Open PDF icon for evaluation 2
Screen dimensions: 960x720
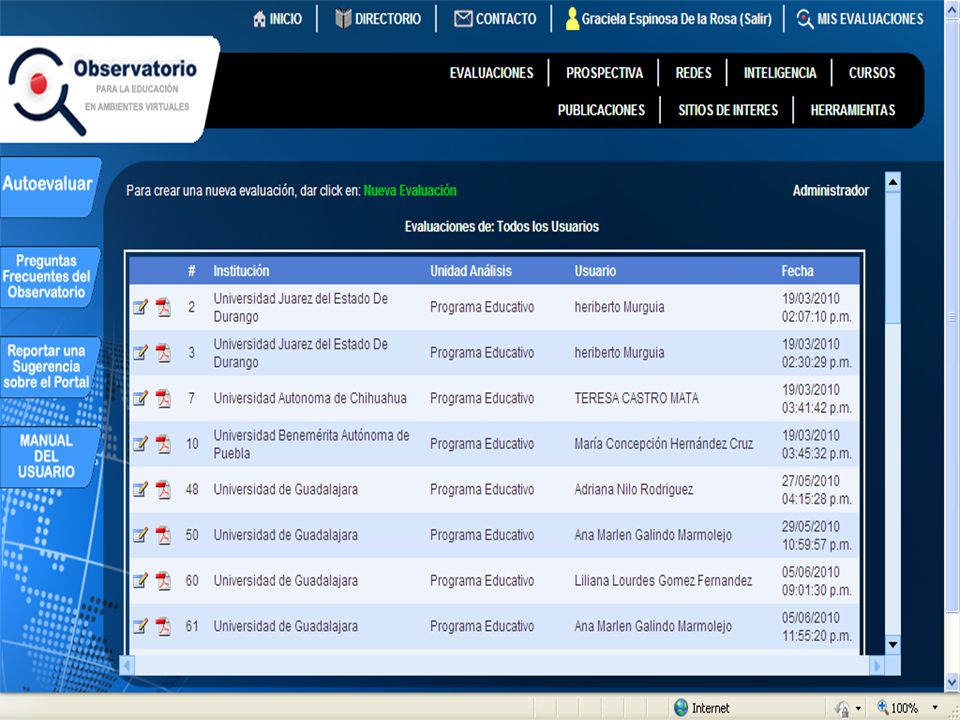click(163, 307)
